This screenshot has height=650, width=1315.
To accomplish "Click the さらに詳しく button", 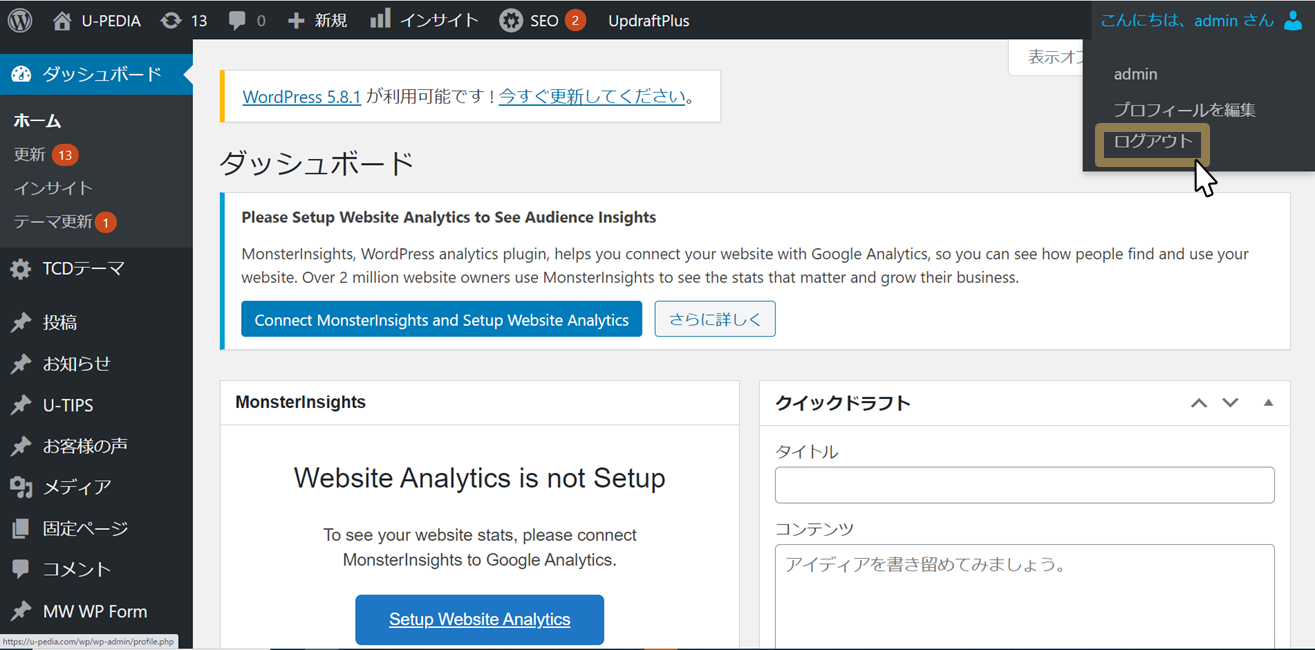I will pos(714,320).
